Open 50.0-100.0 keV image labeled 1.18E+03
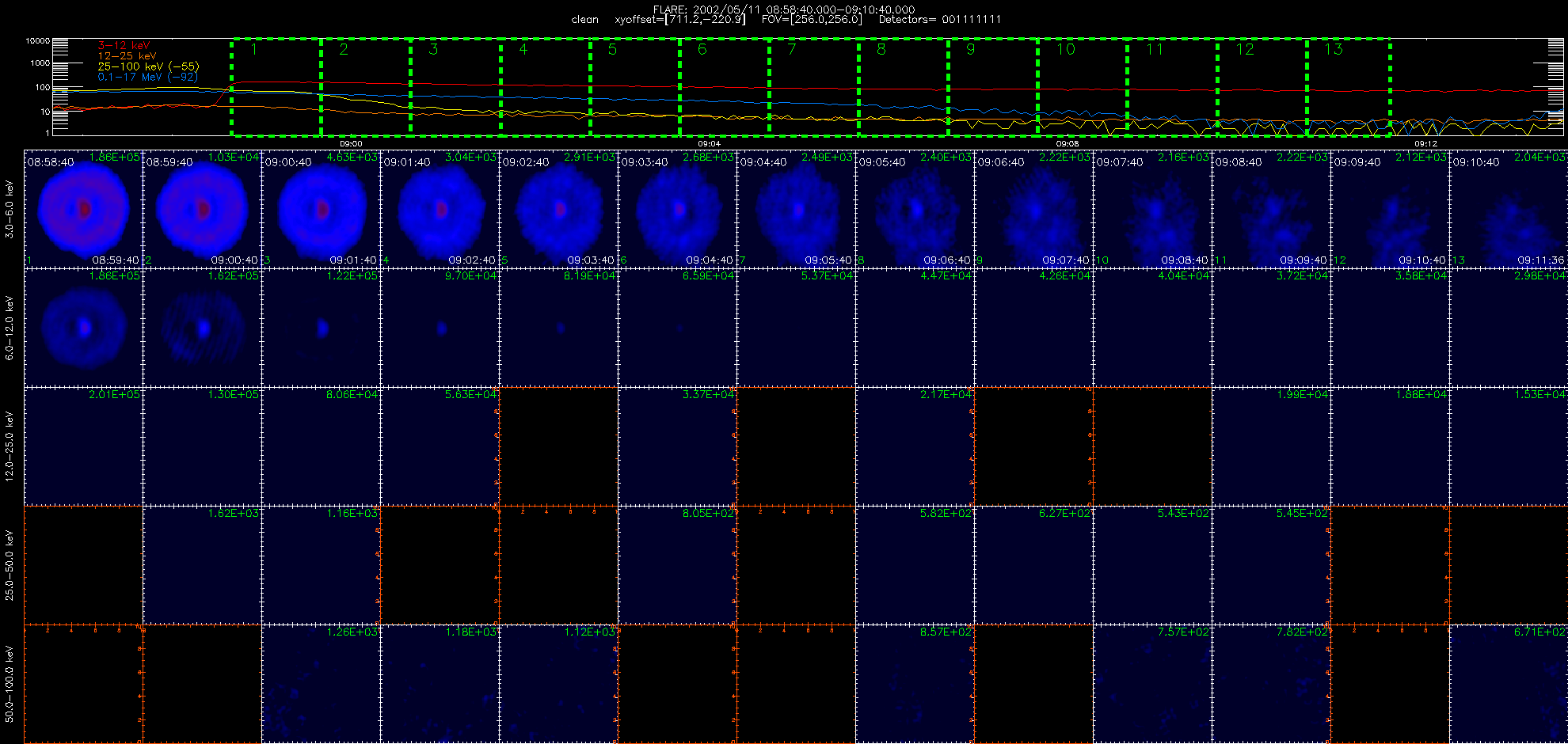1568x744 pixels. click(440, 684)
